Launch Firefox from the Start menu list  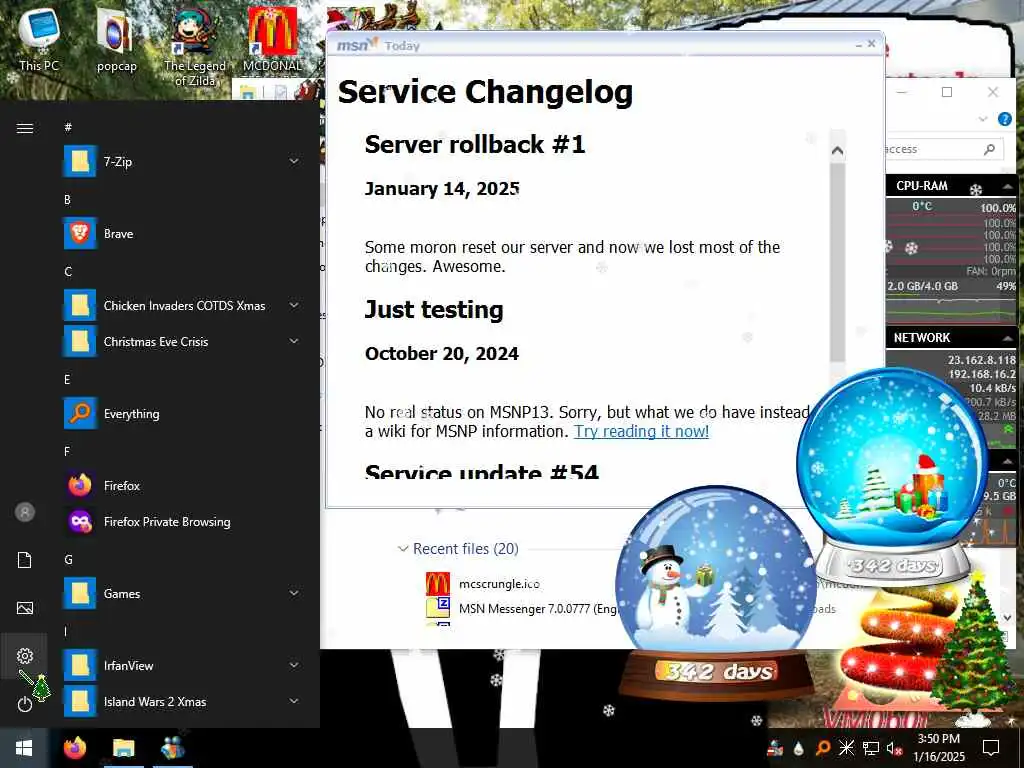[x=183, y=485]
